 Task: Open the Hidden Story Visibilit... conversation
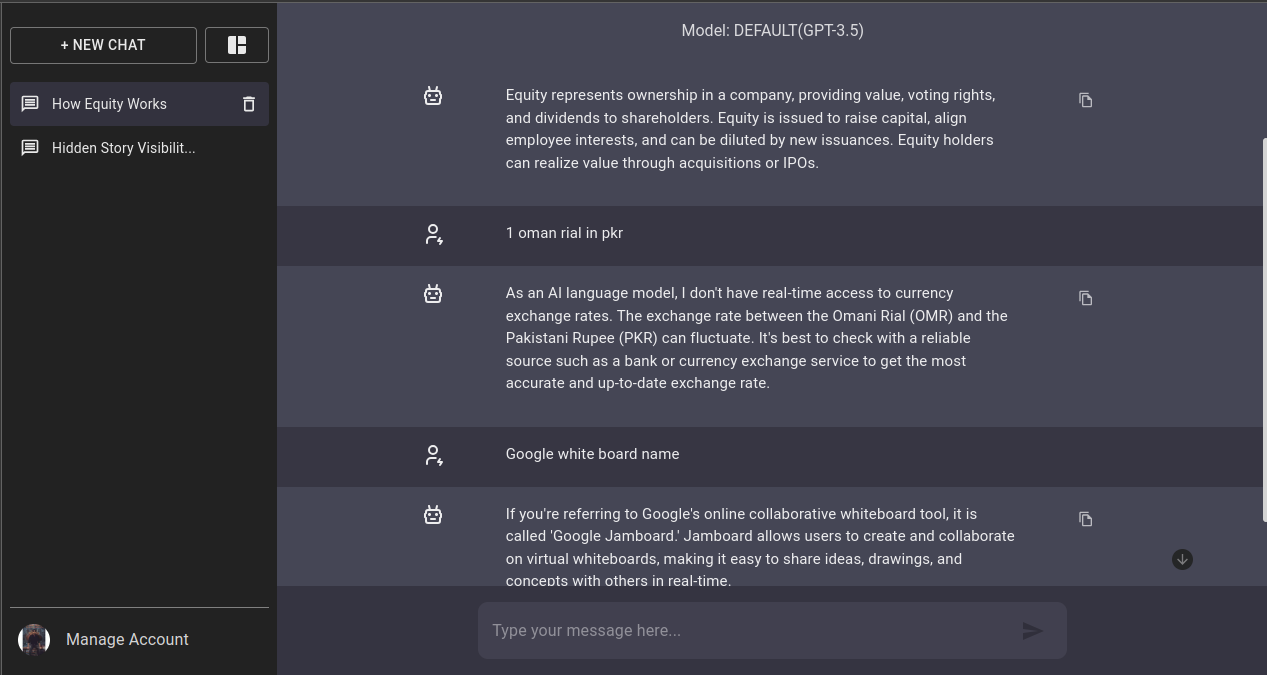click(139, 148)
